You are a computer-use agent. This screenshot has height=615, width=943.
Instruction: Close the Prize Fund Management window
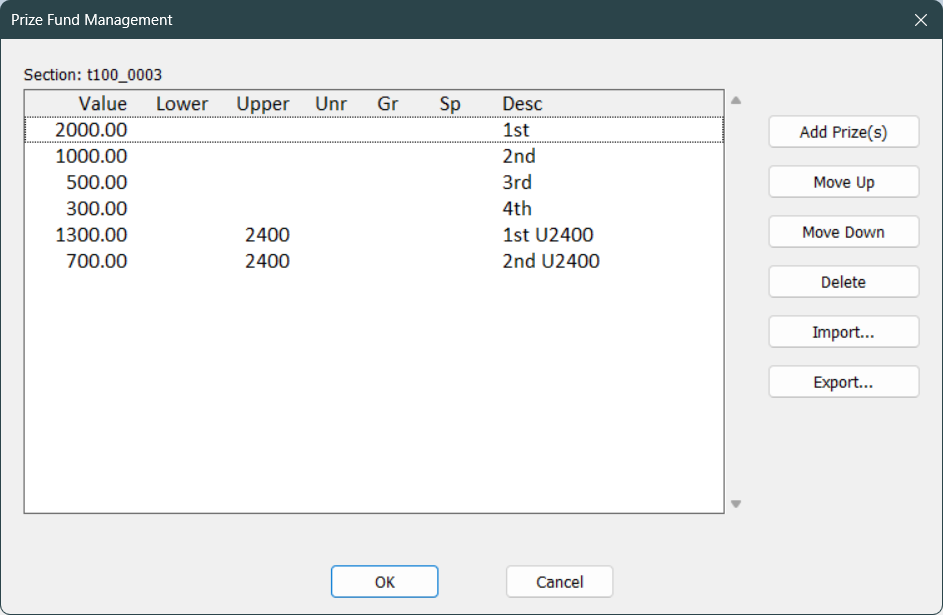point(920,20)
